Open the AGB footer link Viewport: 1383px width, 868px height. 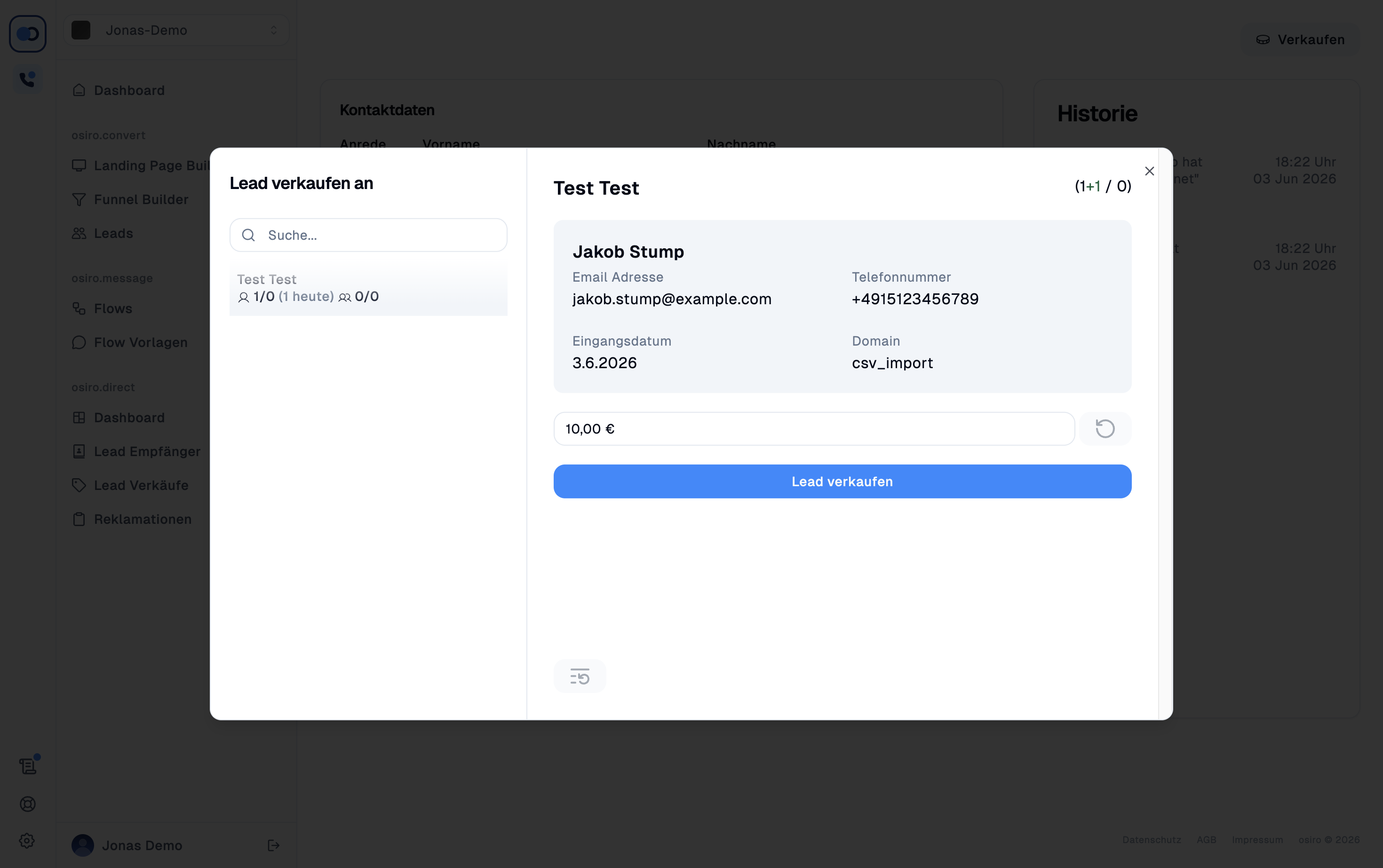click(1206, 839)
